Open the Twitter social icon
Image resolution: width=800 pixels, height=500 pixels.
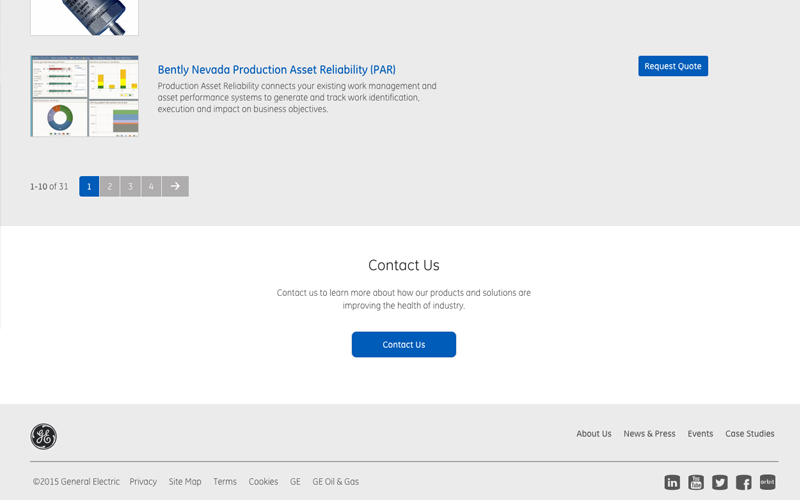(720, 482)
